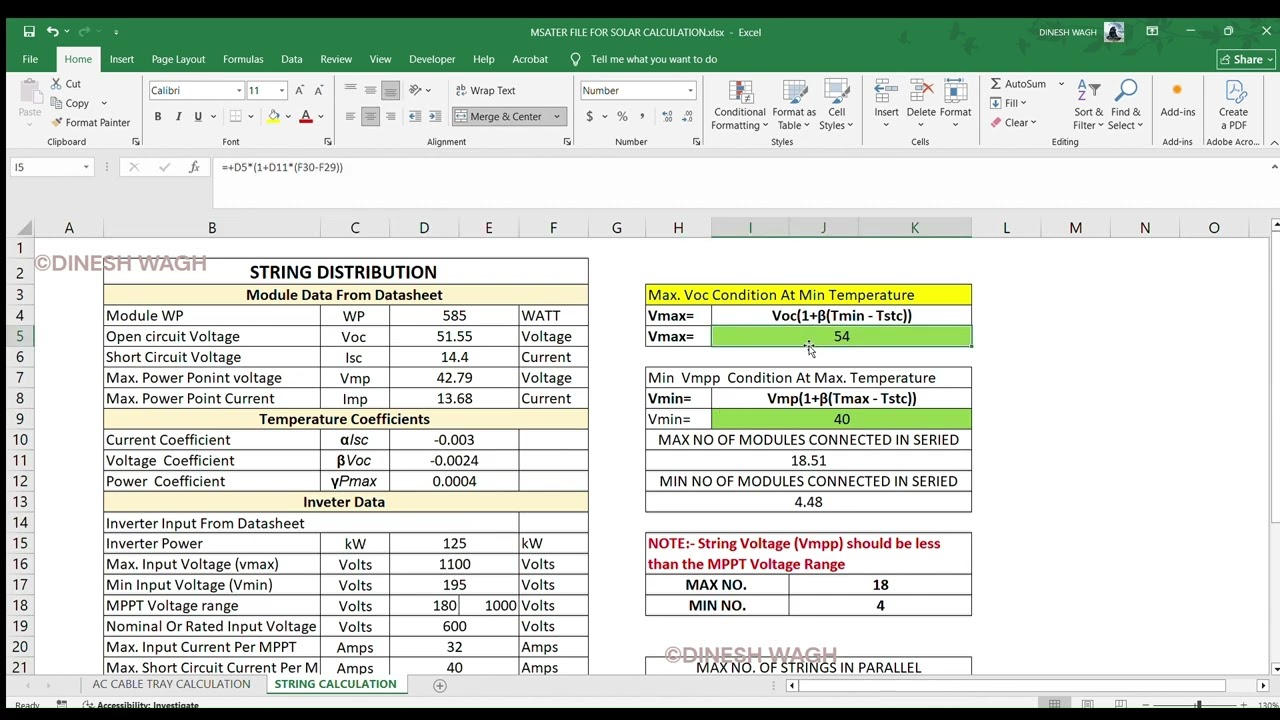
Task: Open the Format cells menu in Cells group
Action: [x=955, y=100]
